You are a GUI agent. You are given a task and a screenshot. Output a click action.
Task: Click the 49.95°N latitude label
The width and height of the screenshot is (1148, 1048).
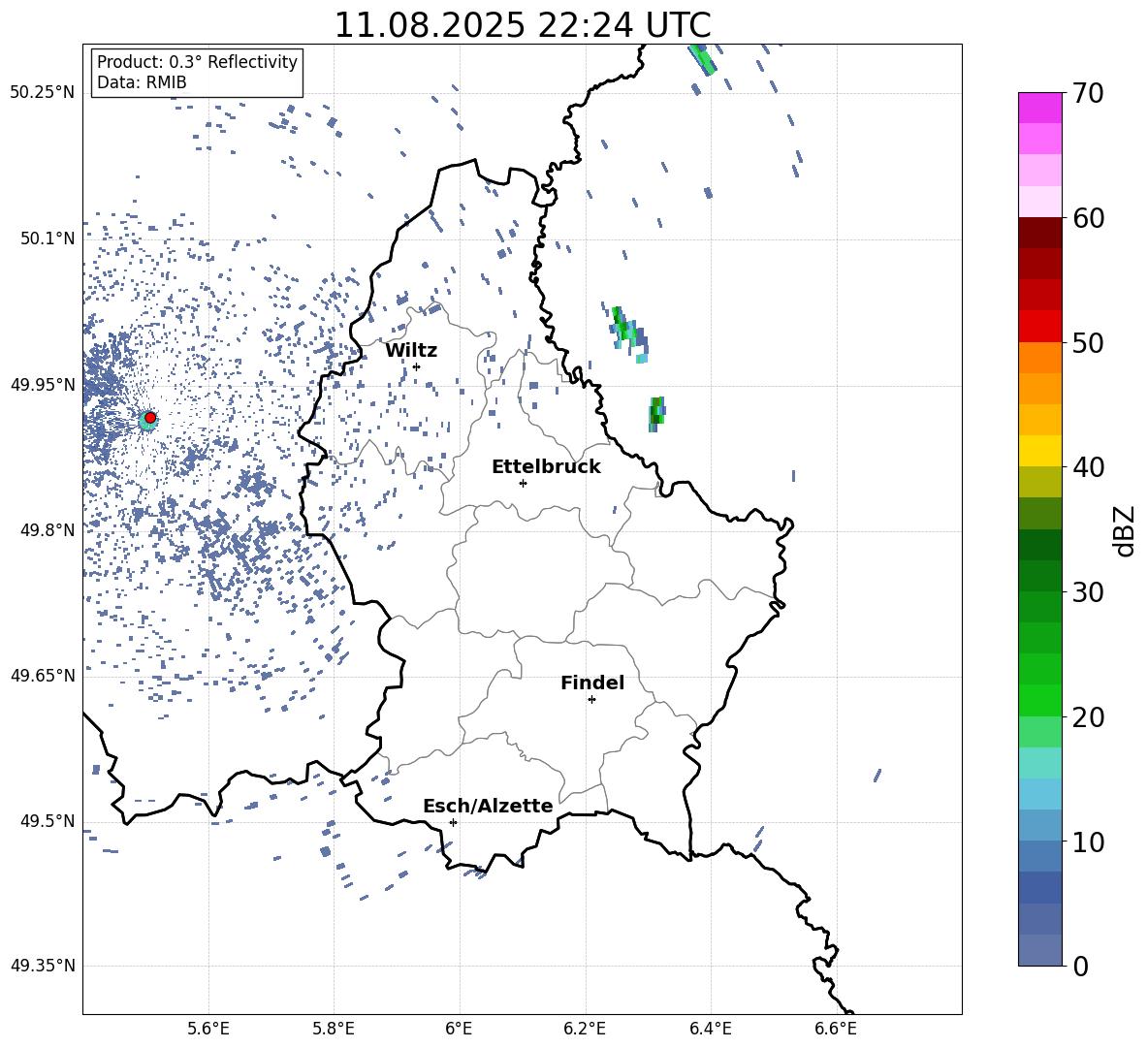tap(43, 385)
